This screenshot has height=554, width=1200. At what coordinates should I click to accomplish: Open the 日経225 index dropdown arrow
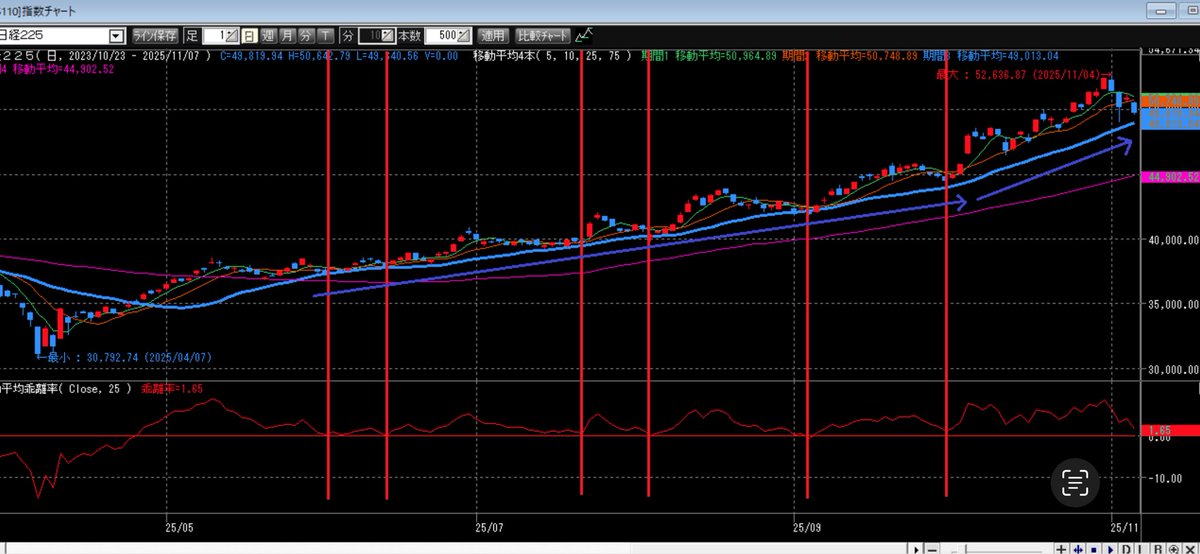tap(117, 36)
